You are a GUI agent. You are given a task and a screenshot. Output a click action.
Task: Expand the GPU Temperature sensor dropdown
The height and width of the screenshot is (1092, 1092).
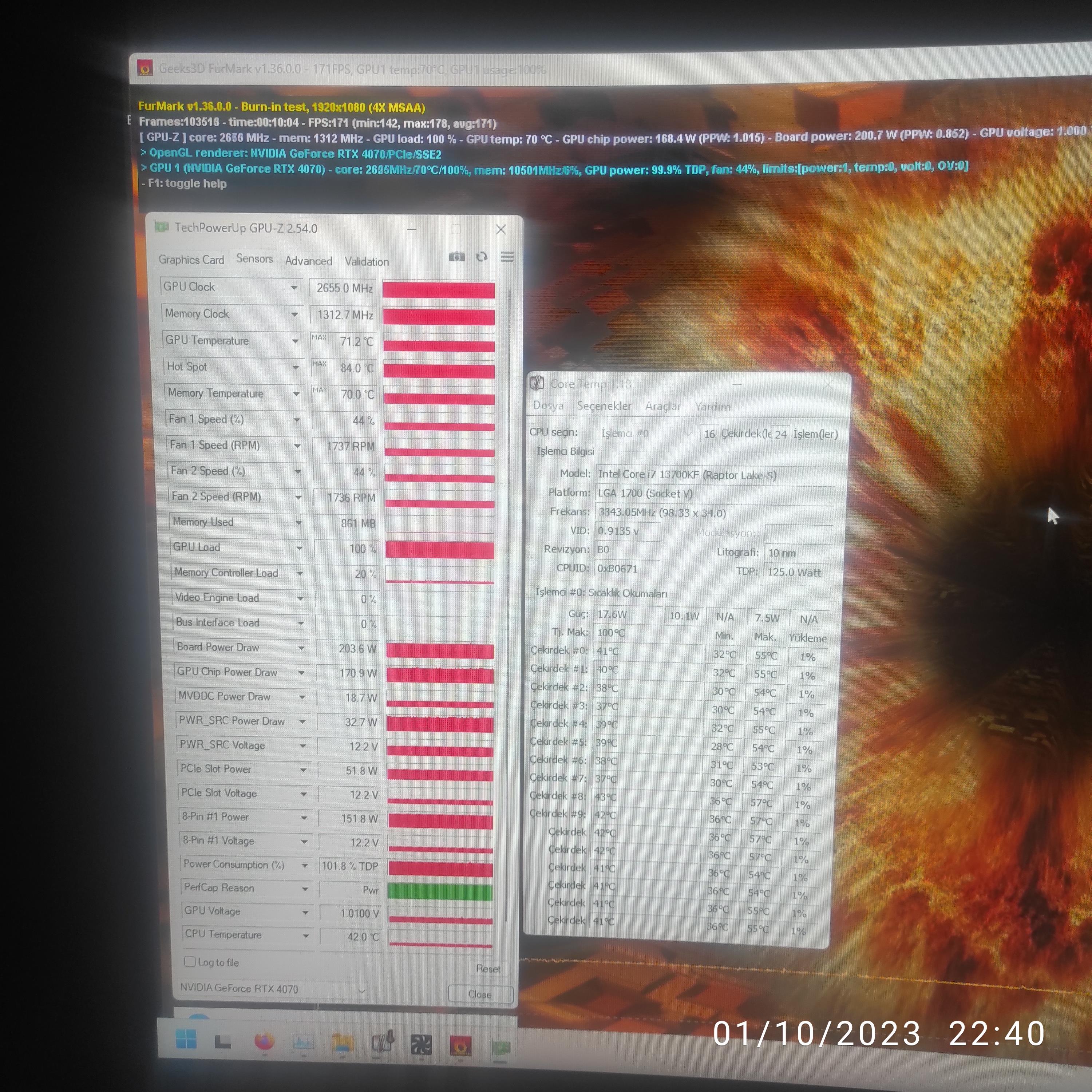[295, 341]
